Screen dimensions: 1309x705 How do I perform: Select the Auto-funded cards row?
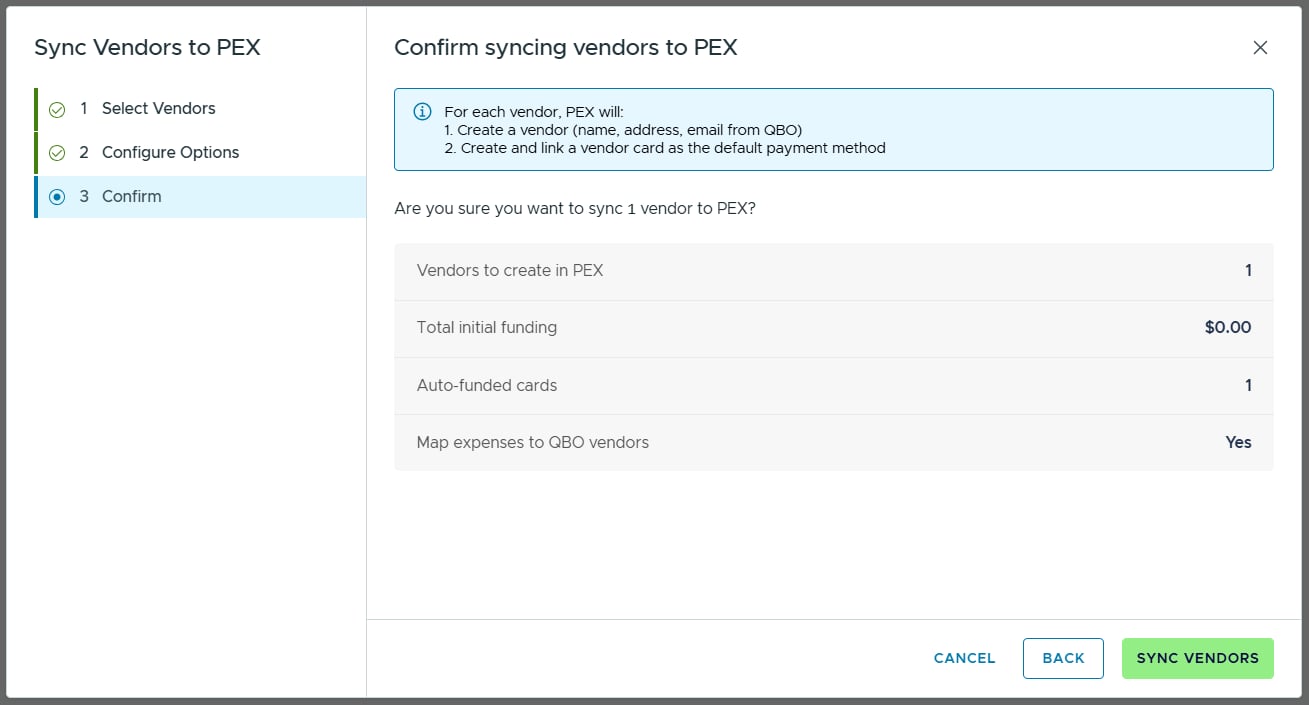coord(834,386)
